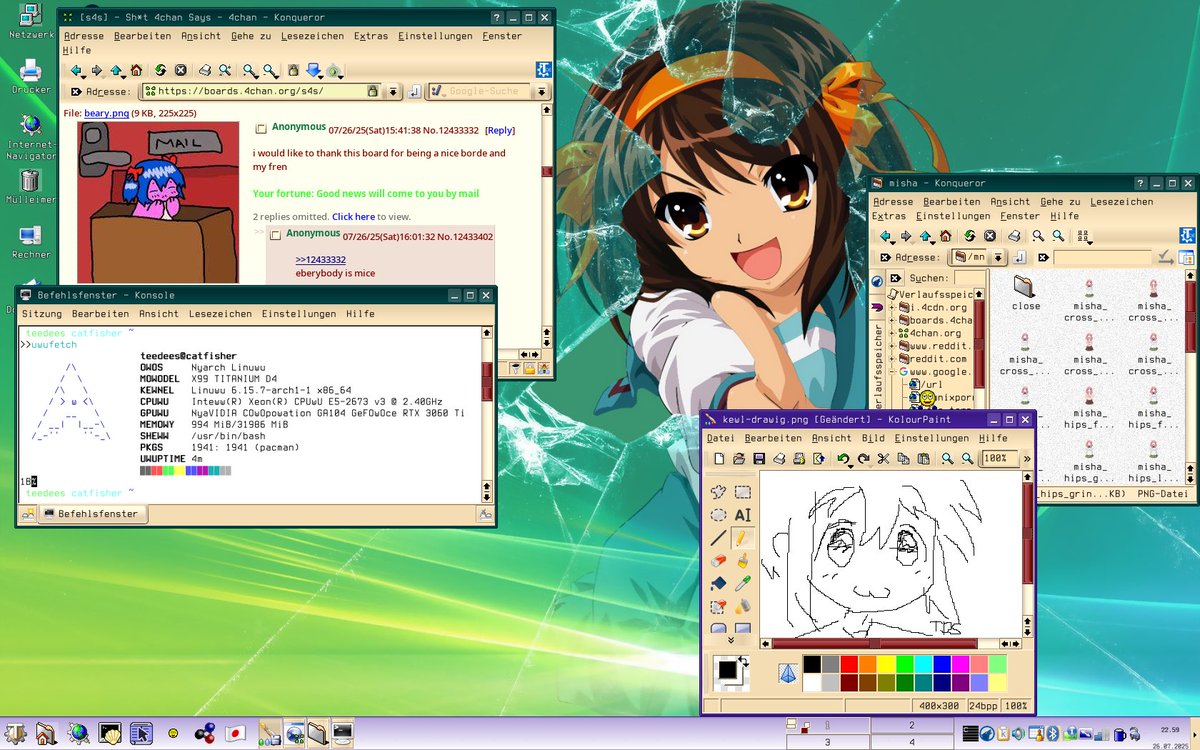
Task: Open the Google-Suche search engine dropdown
Action: pyautogui.click(x=541, y=91)
